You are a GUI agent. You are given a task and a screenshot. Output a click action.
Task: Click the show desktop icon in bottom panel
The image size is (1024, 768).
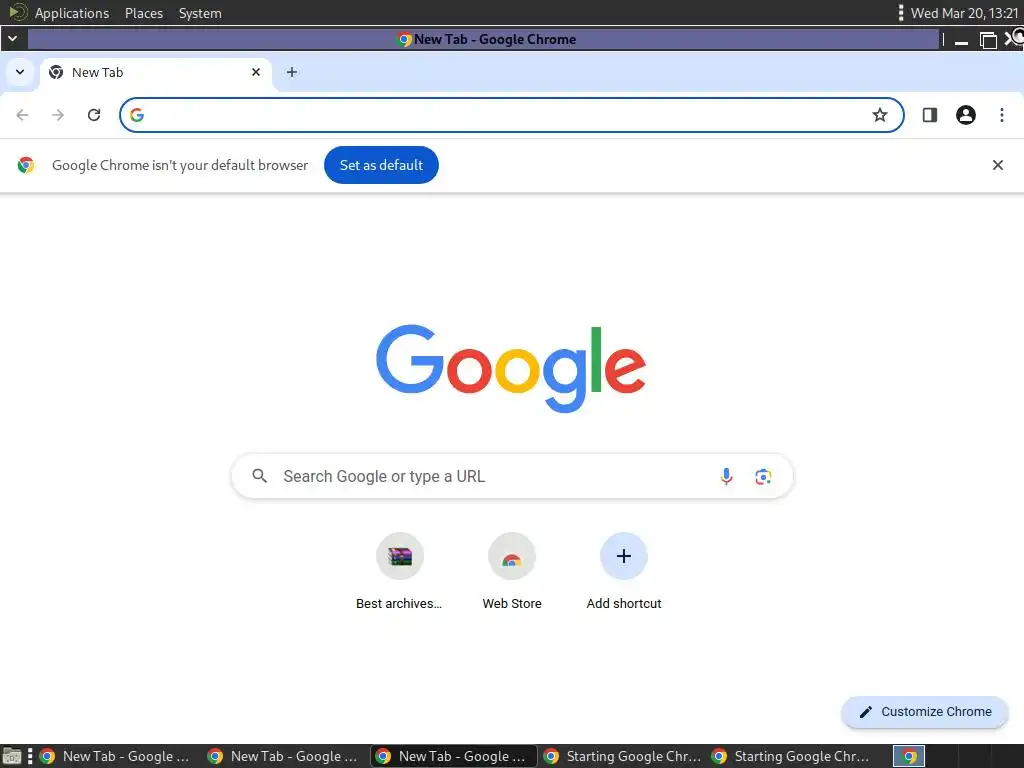[x=12, y=756]
